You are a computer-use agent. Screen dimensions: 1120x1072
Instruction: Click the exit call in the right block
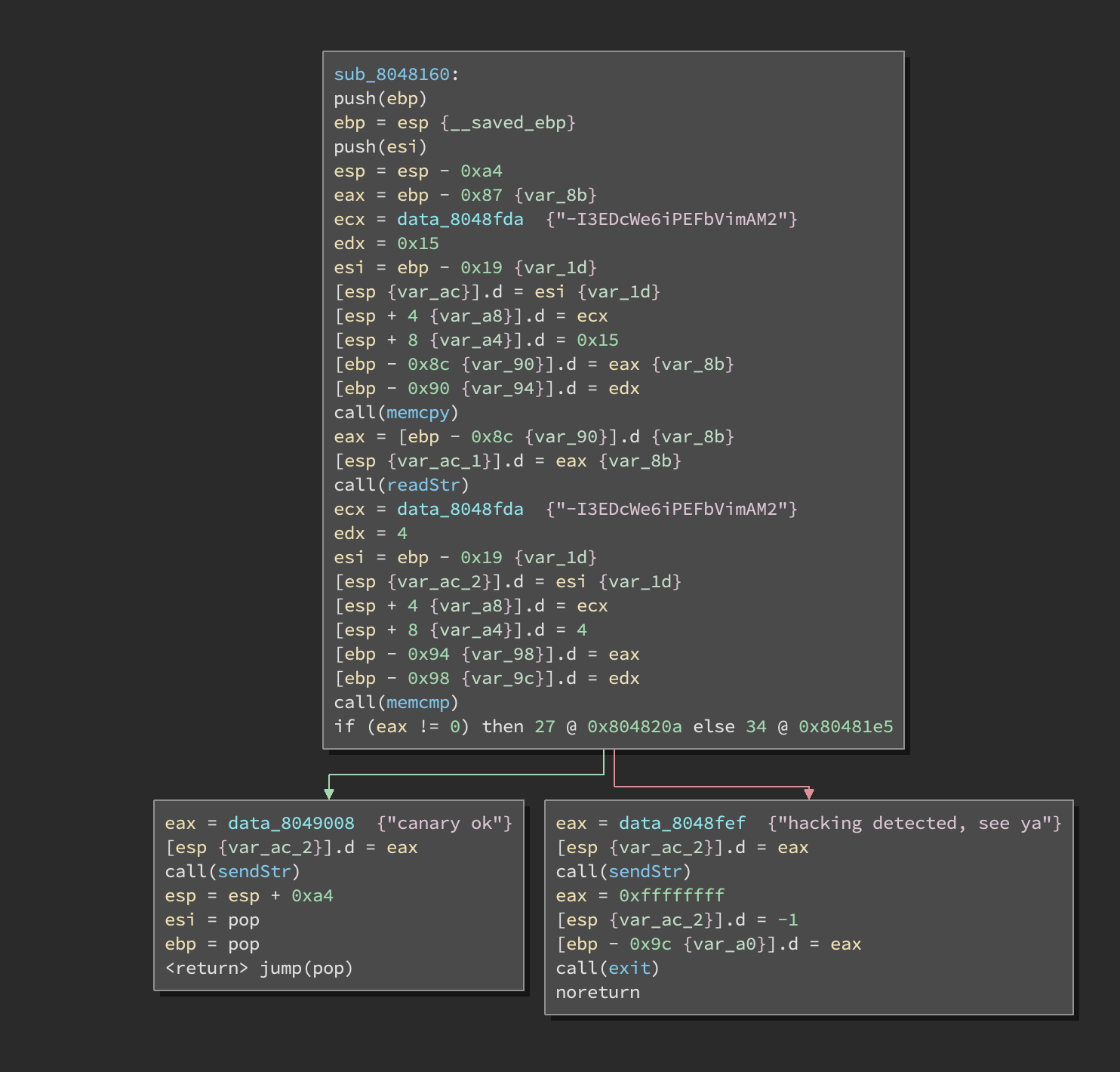tap(629, 969)
